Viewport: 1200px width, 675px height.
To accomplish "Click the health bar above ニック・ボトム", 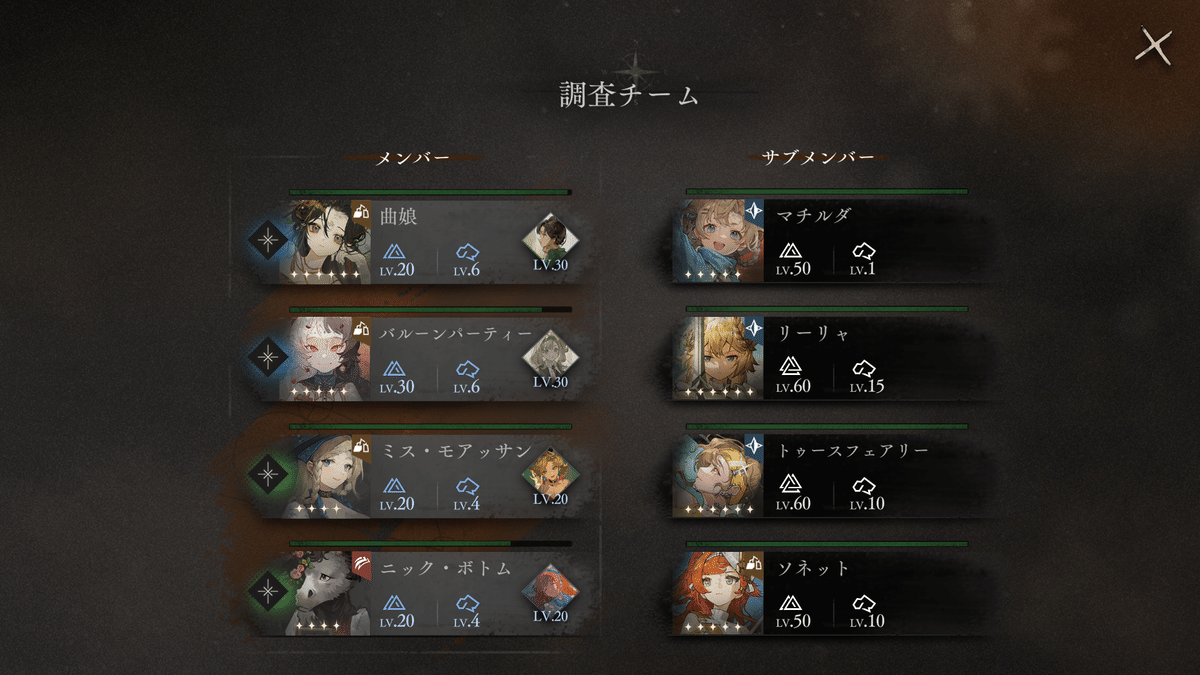I will pos(430,545).
